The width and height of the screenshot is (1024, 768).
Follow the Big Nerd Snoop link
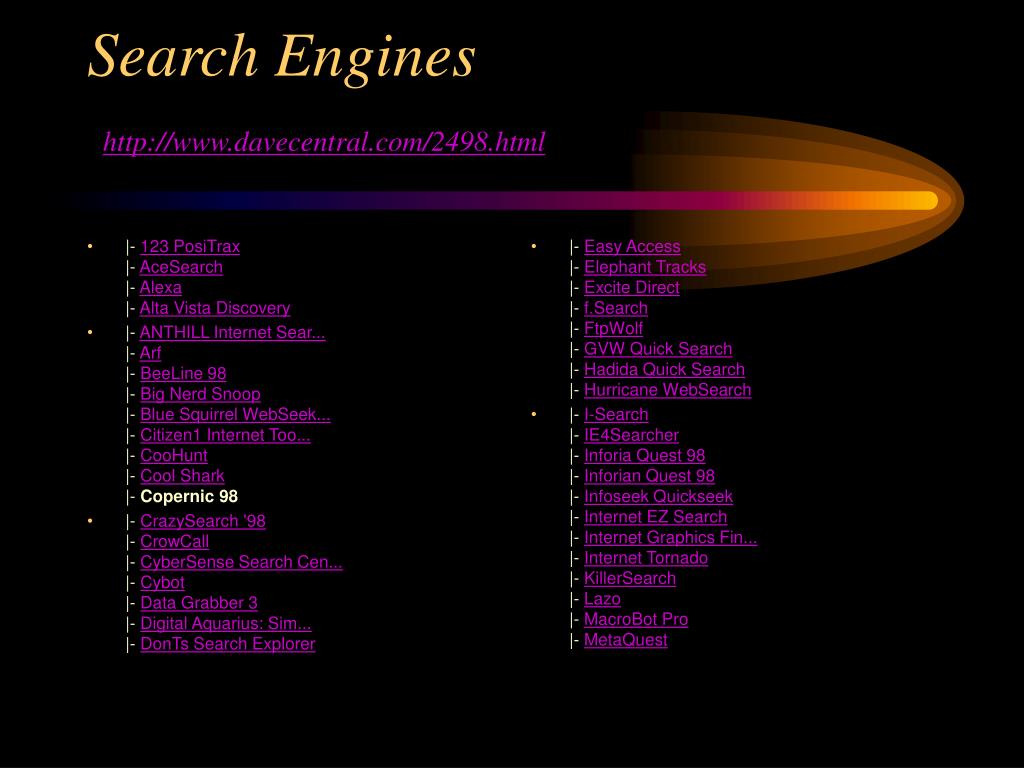(200, 394)
